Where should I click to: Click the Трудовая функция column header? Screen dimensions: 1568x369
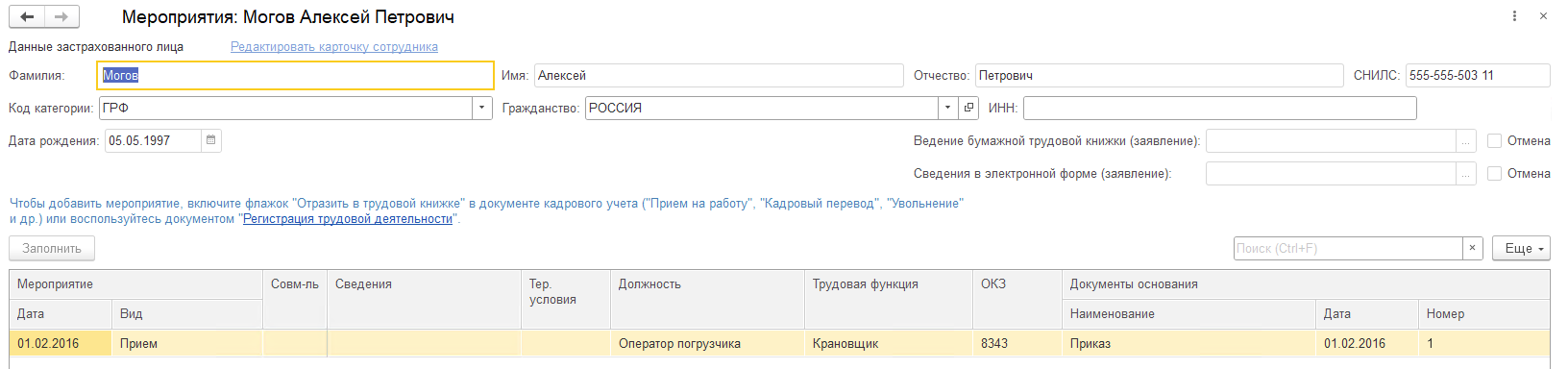coord(889,299)
